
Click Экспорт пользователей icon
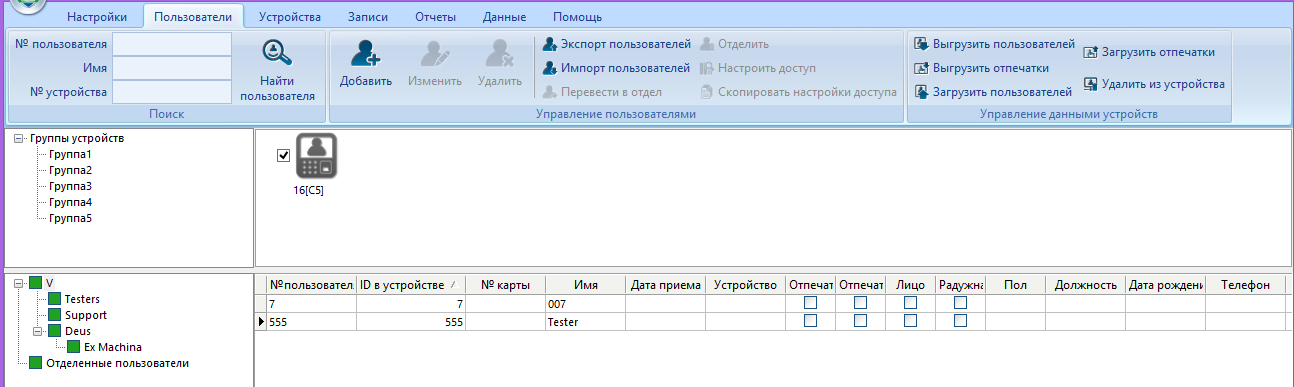pos(549,44)
